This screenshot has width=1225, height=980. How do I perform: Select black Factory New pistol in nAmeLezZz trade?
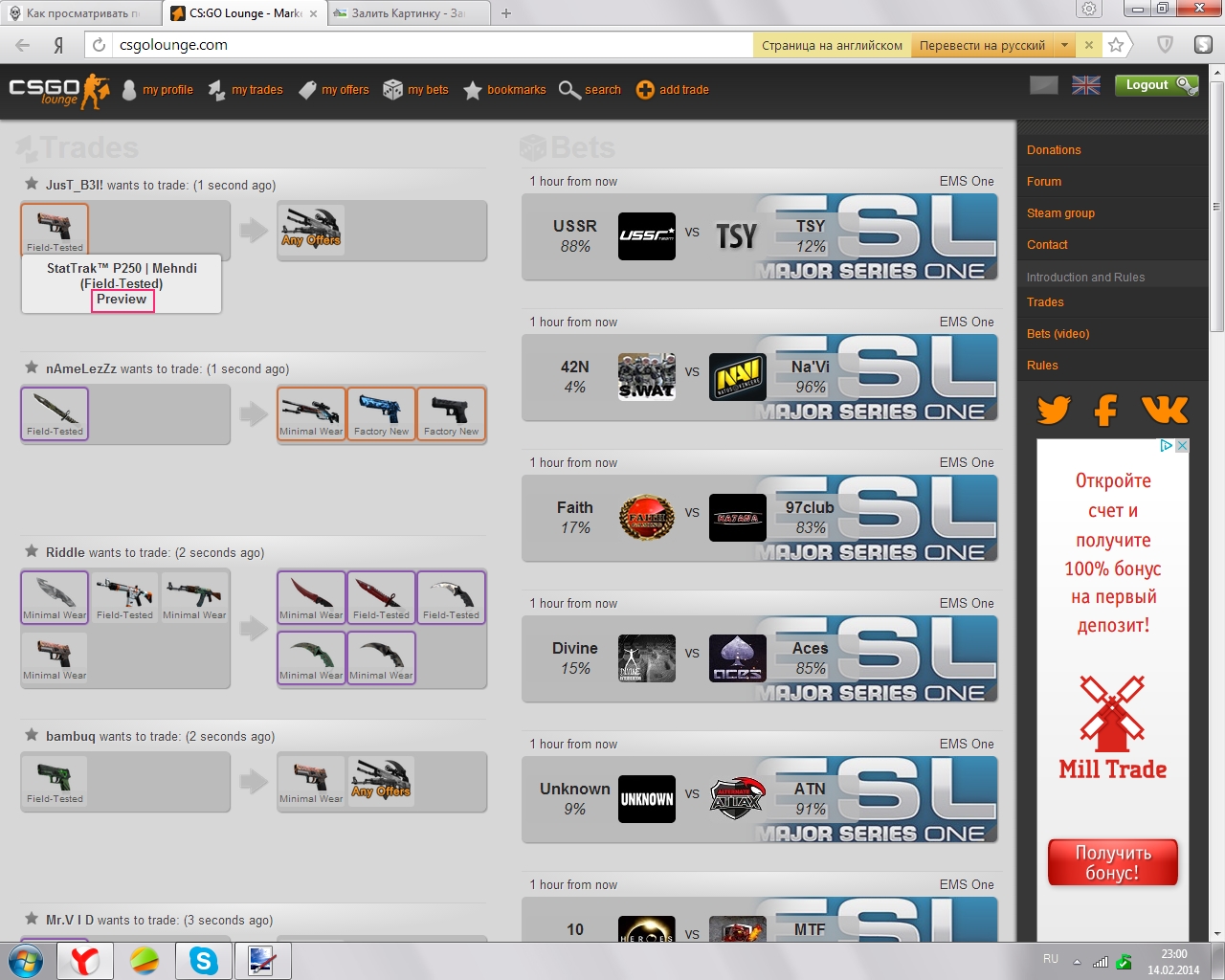[x=451, y=413]
